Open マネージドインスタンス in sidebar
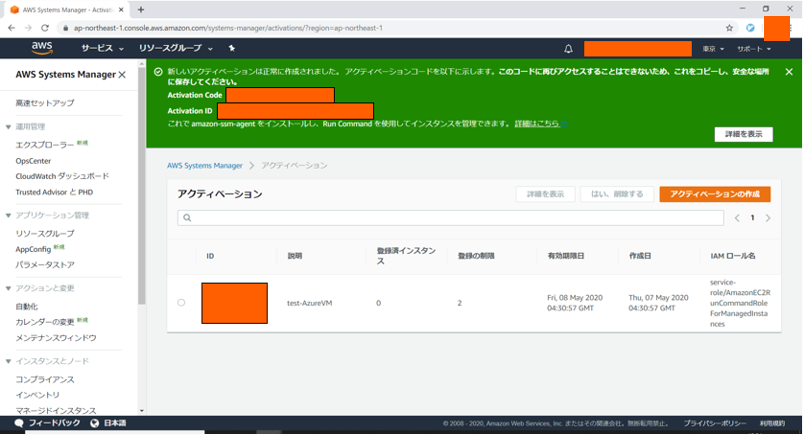Screen dimensions: 803x435 coord(56,410)
